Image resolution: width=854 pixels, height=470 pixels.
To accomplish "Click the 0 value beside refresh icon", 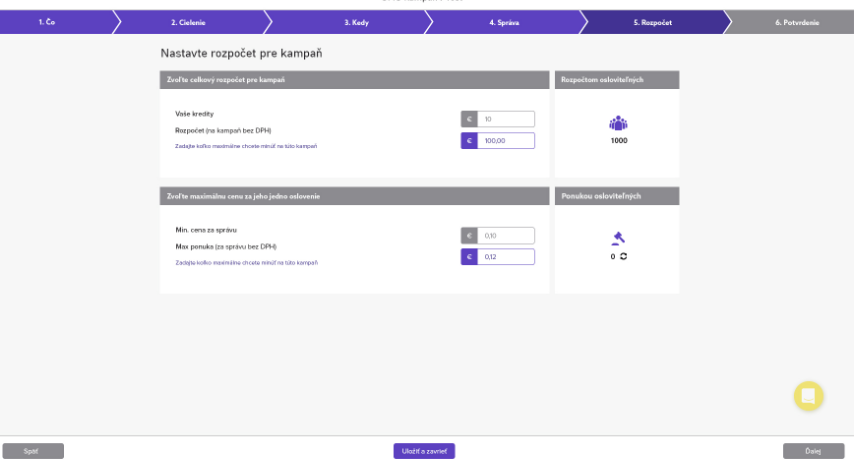I will click(613, 257).
